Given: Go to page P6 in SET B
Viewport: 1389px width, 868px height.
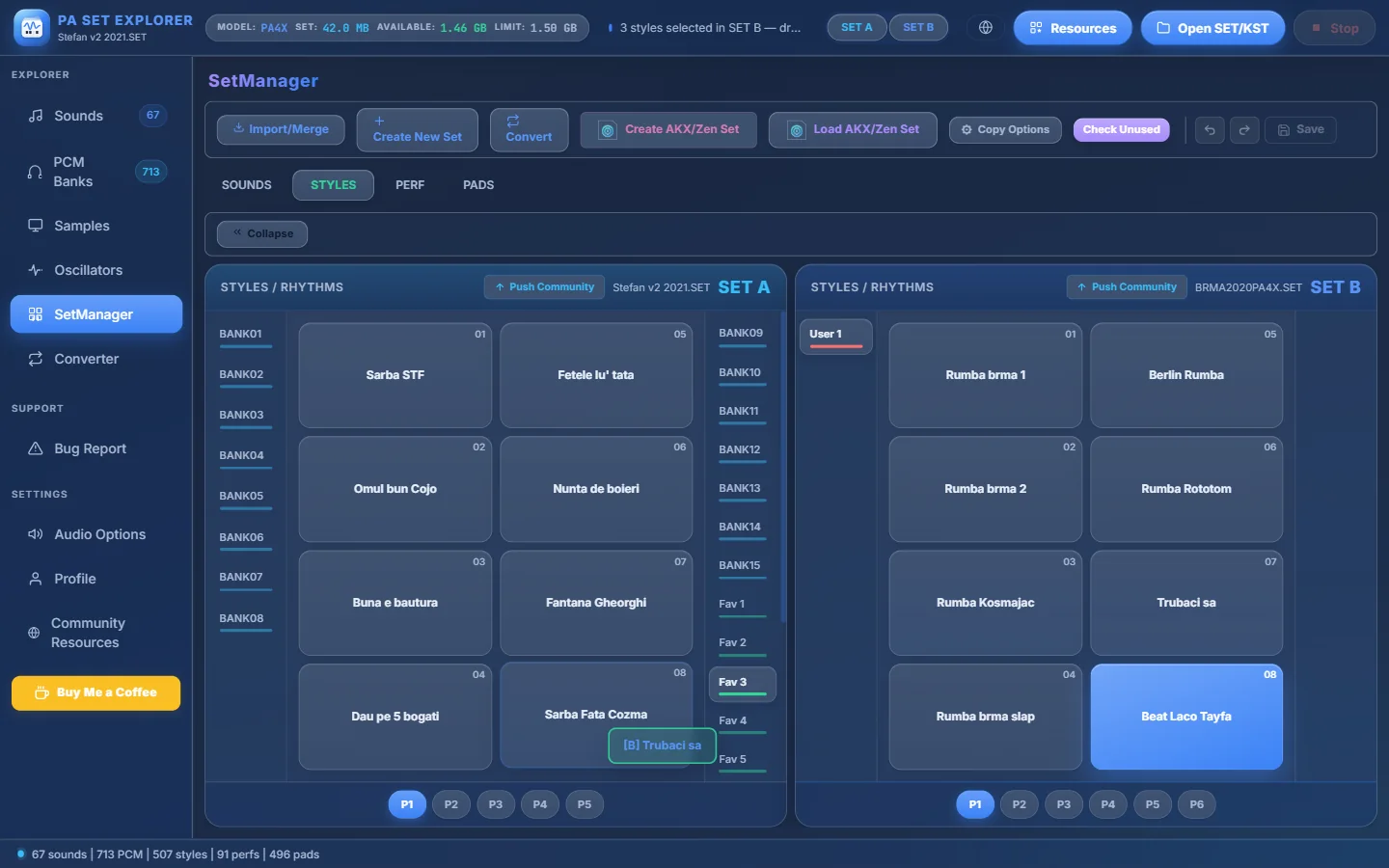Looking at the screenshot, I should 1197,804.
